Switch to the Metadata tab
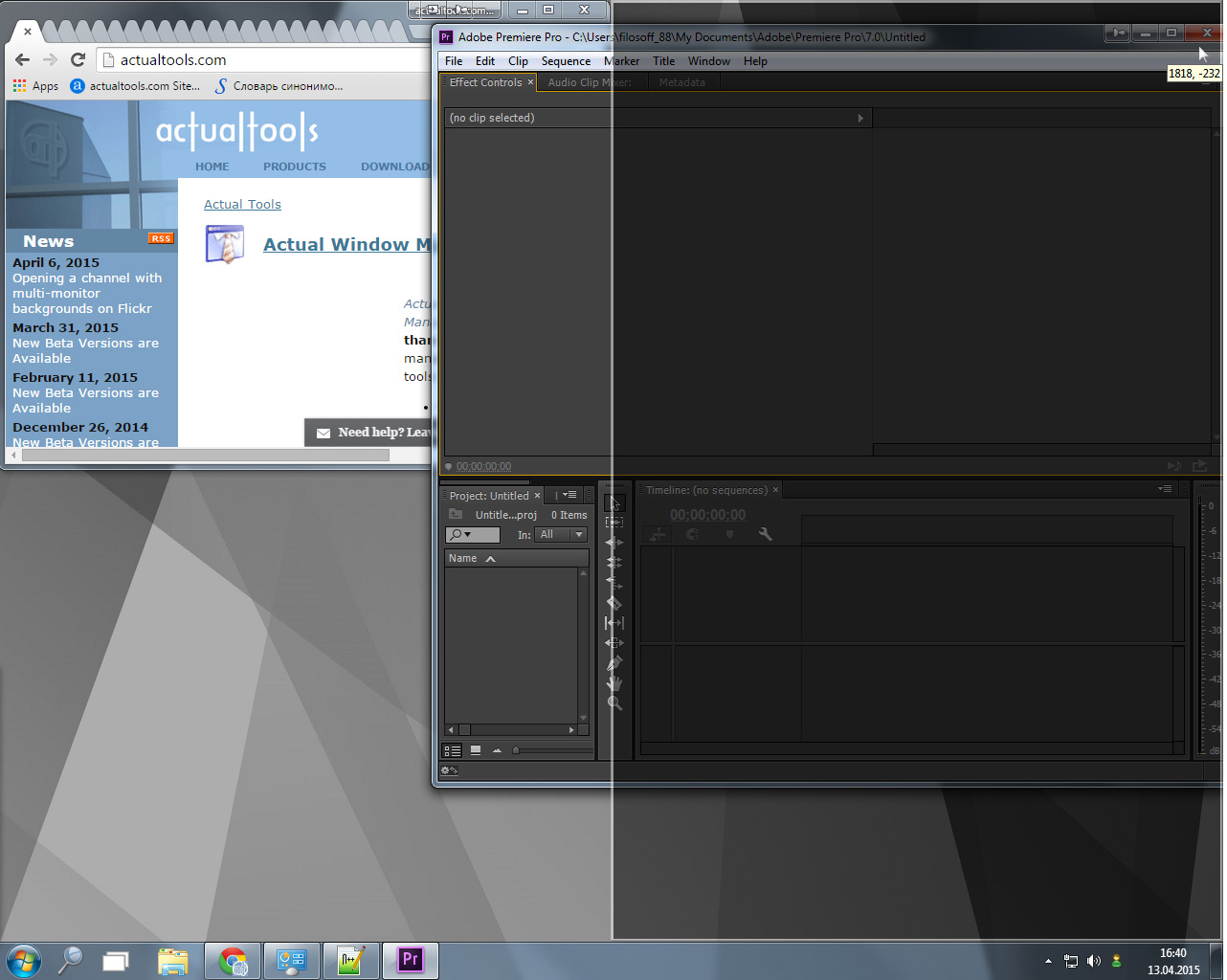This screenshot has height=980, width=1227. pos(681,82)
